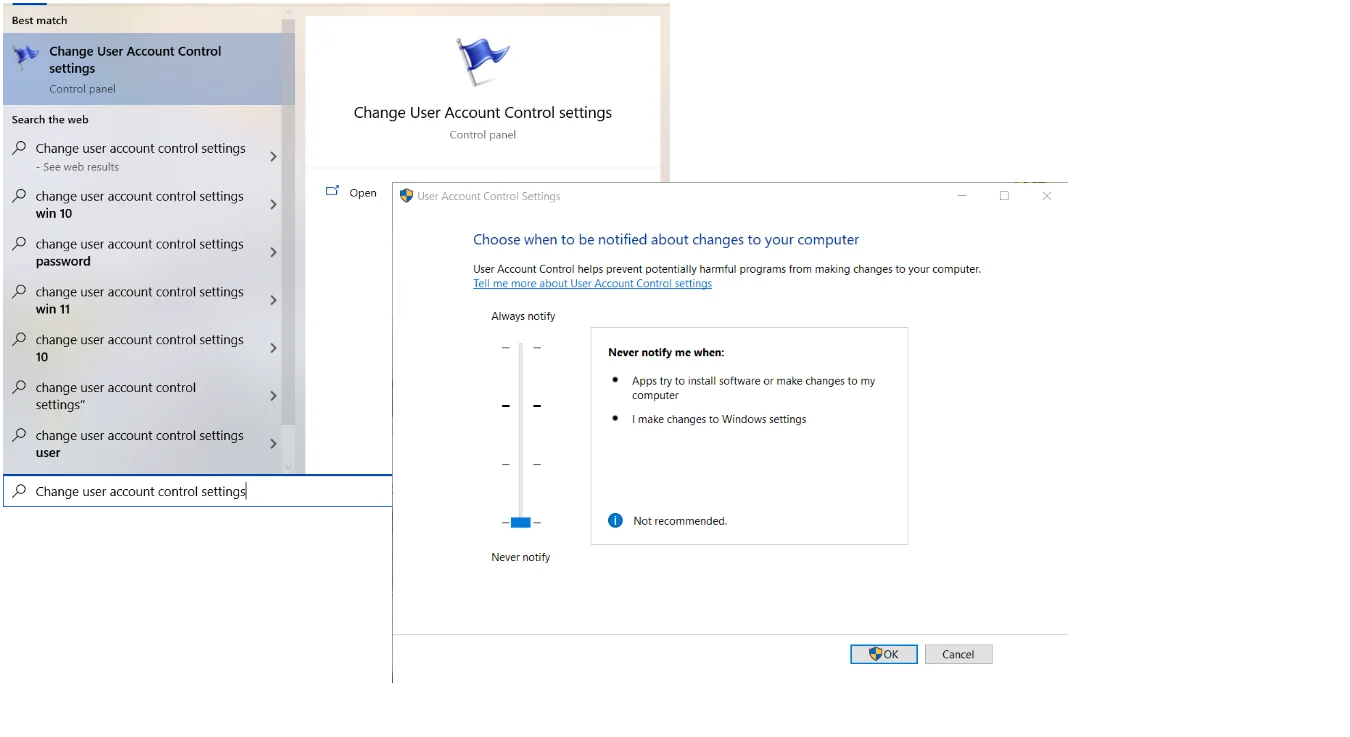Expand the 'win 11' suggestion chevron
Image resolution: width=1350 pixels, height=737 pixels.
point(273,301)
